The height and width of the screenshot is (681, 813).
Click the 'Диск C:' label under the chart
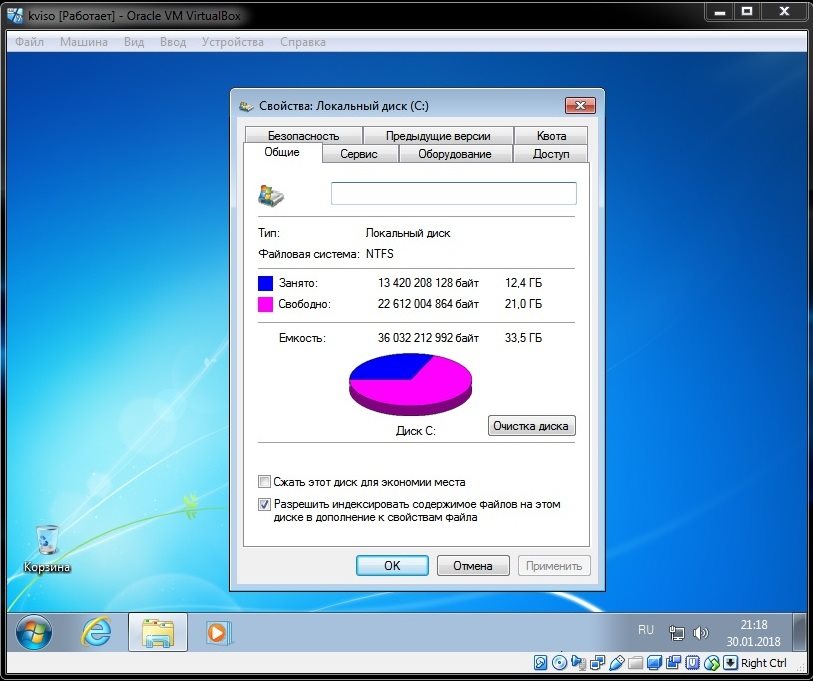point(416,430)
